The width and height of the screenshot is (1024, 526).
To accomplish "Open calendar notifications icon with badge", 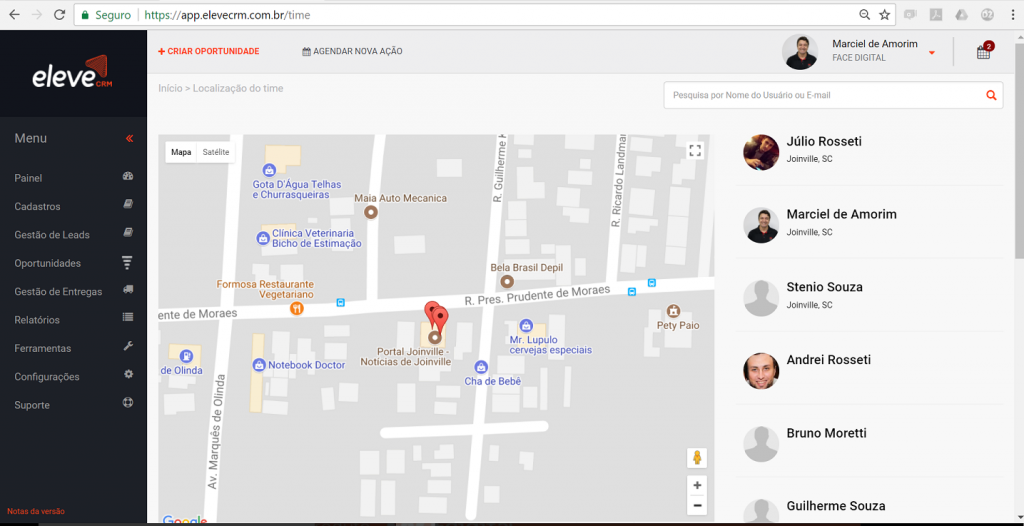I will pyautogui.click(x=984, y=52).
